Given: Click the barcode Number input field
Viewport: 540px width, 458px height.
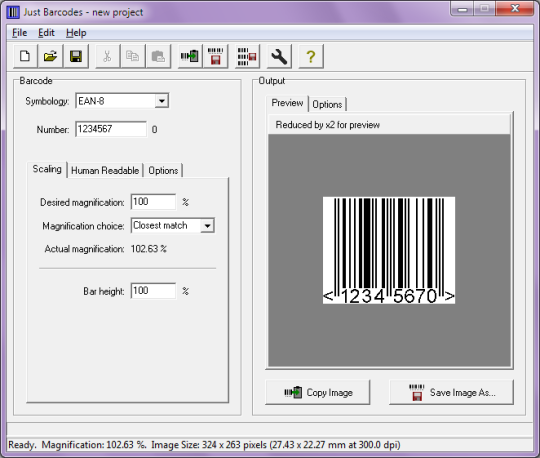Looking at the screenshot, I should pos(111,129).
